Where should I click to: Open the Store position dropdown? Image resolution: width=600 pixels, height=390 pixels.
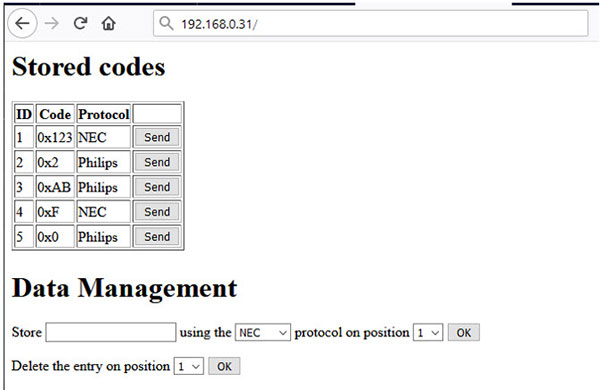428,333
